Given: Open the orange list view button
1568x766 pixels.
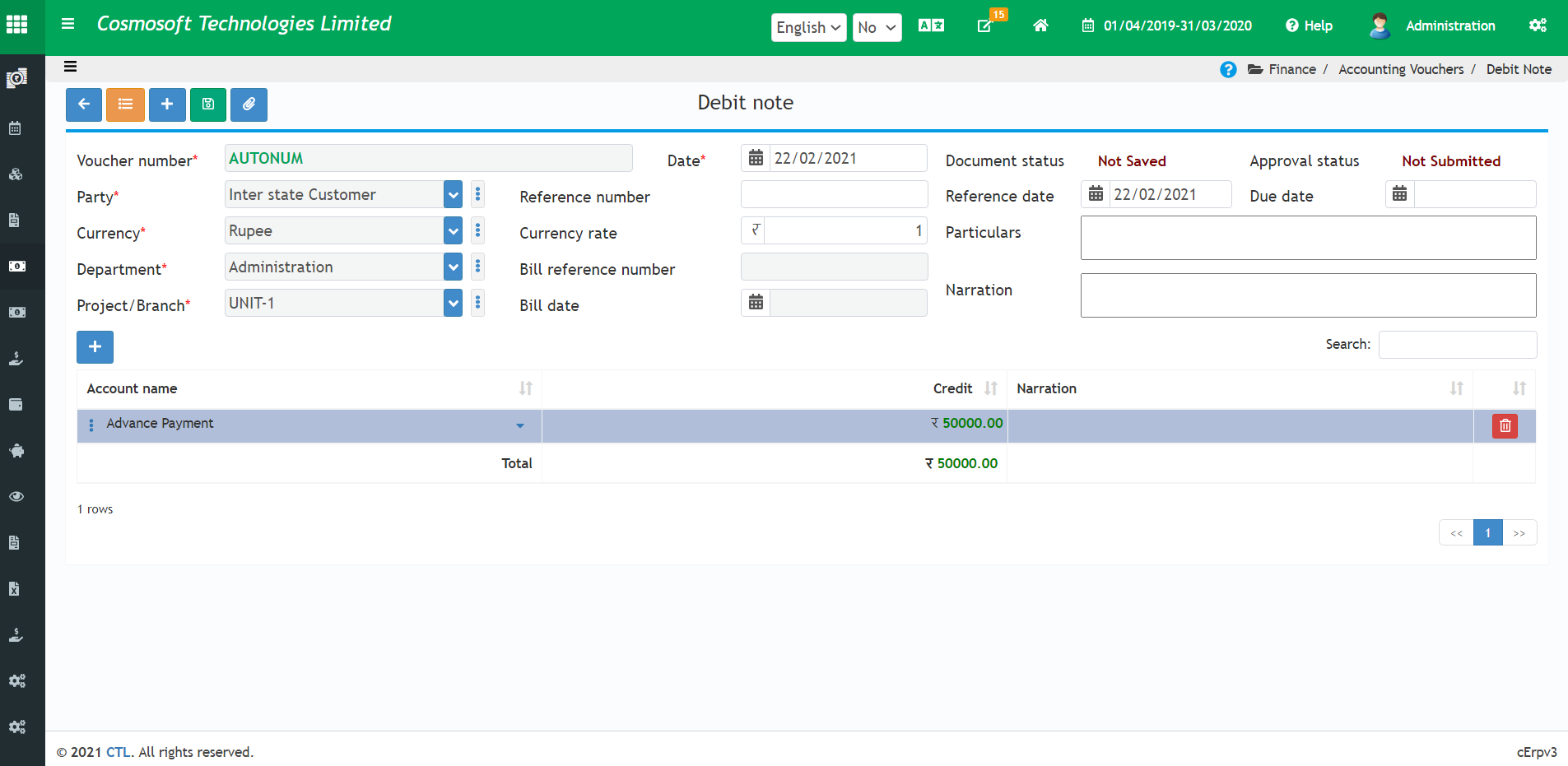Looking at the screenshot, I should tap(125, 104).
